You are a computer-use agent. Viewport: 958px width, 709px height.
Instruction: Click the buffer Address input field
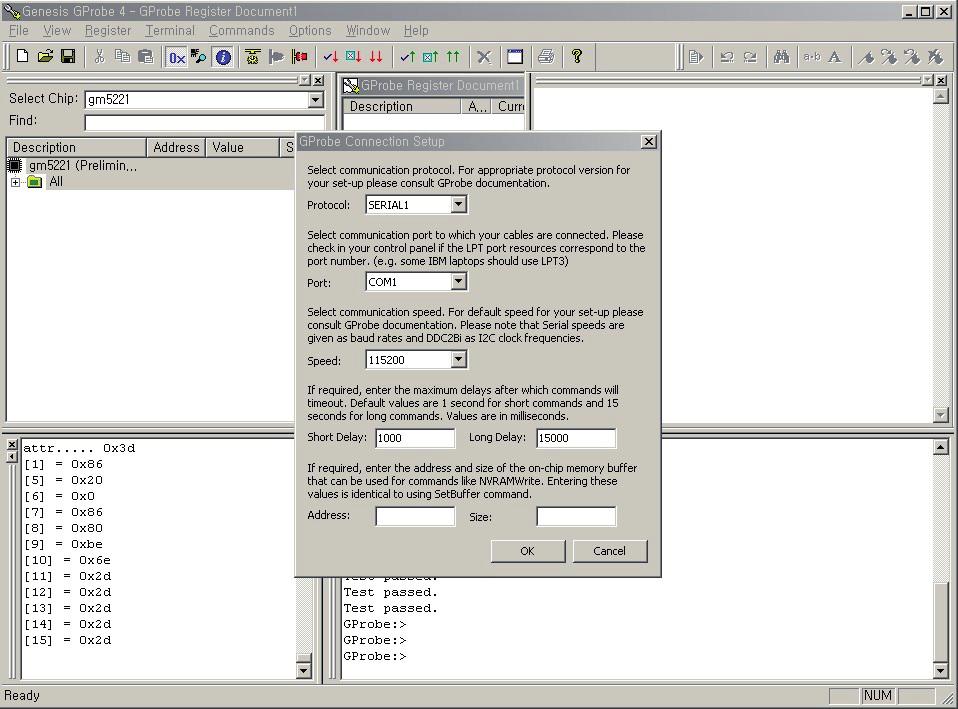pos(415,516)
